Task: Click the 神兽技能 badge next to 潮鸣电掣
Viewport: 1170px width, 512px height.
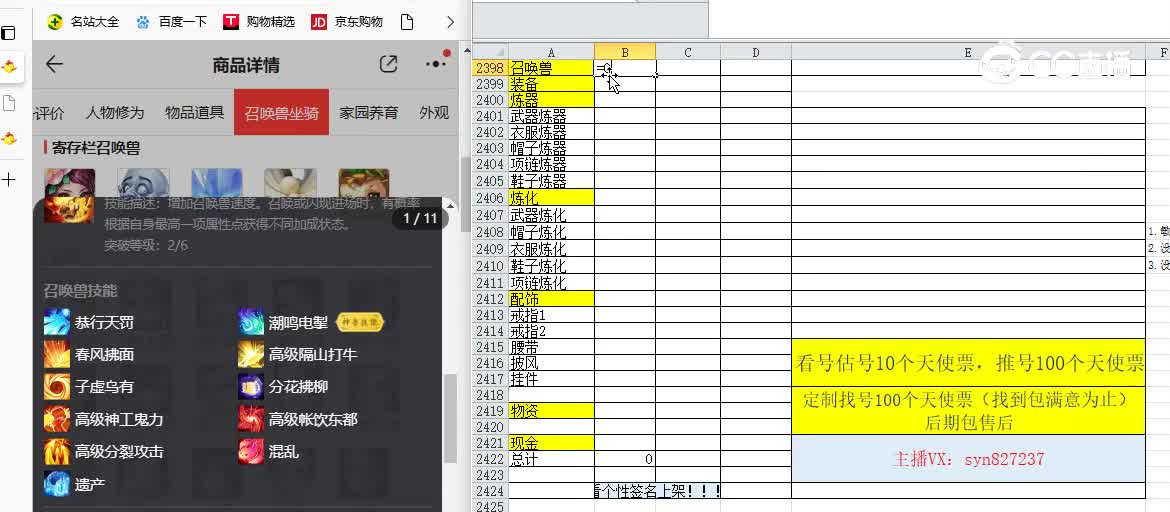Action: click(361, 322)
